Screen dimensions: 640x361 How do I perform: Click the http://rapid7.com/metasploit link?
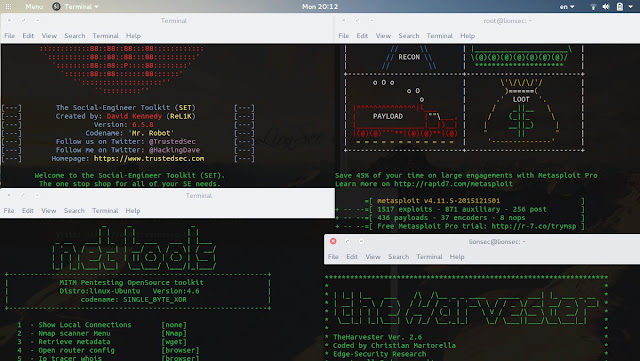453,184
